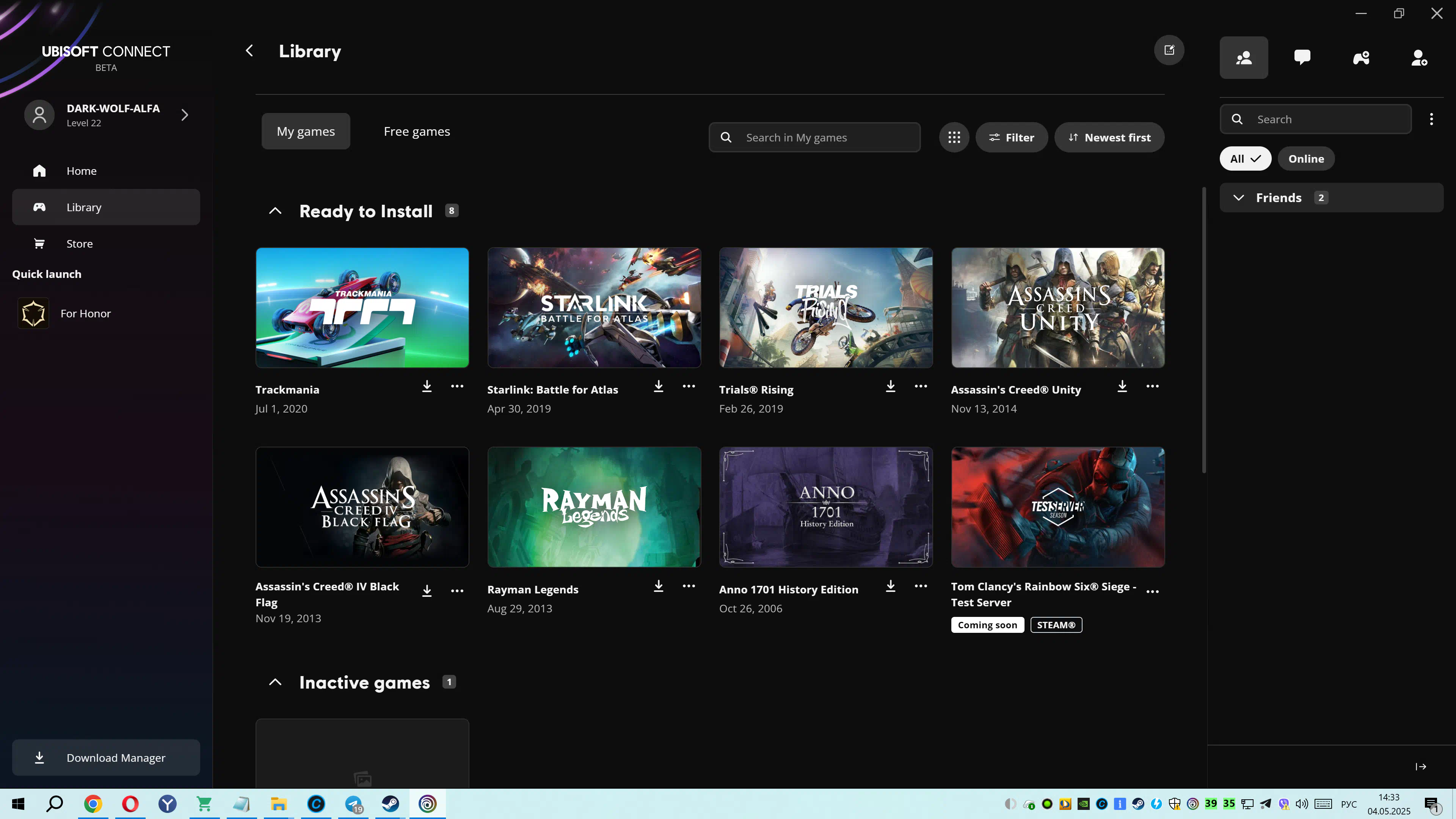Viewport: 1456px width, 819px height.
Task: Click in the friends Search field
Action: tap(1315, 119)
